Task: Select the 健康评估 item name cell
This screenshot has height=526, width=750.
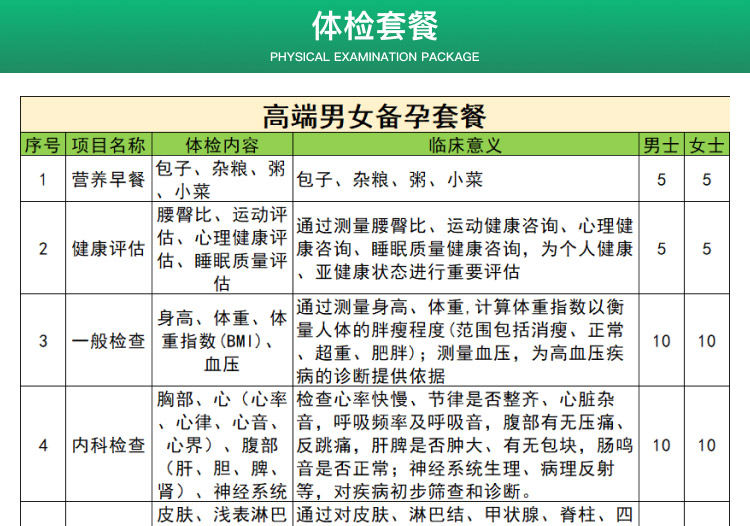Action: (x=109, y=248)
